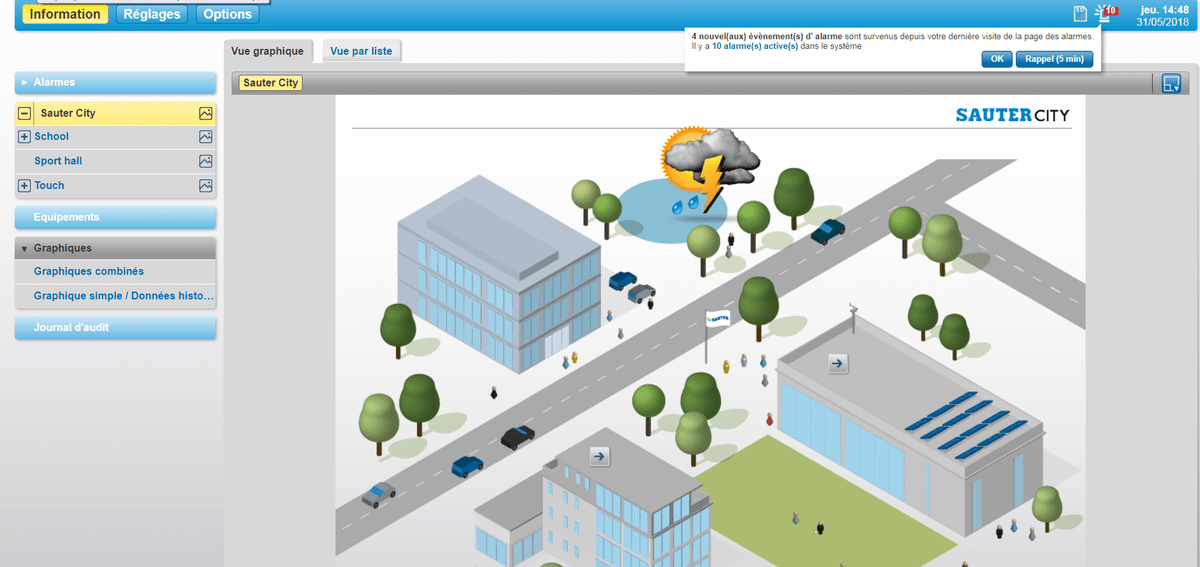Collapse the Graphiques section
The width and height of the screenshot is (1200, 567).
tap(116, 248)
